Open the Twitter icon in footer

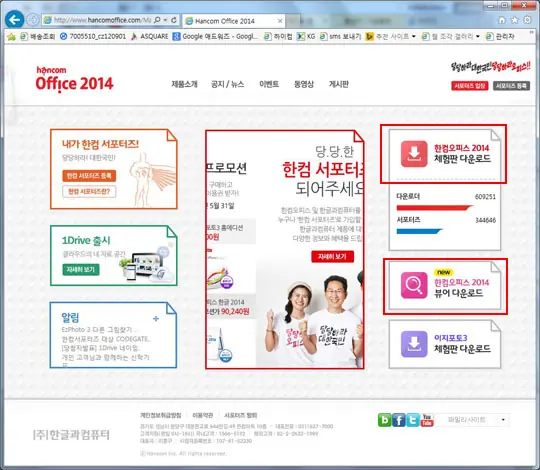(x=413, y=420)
